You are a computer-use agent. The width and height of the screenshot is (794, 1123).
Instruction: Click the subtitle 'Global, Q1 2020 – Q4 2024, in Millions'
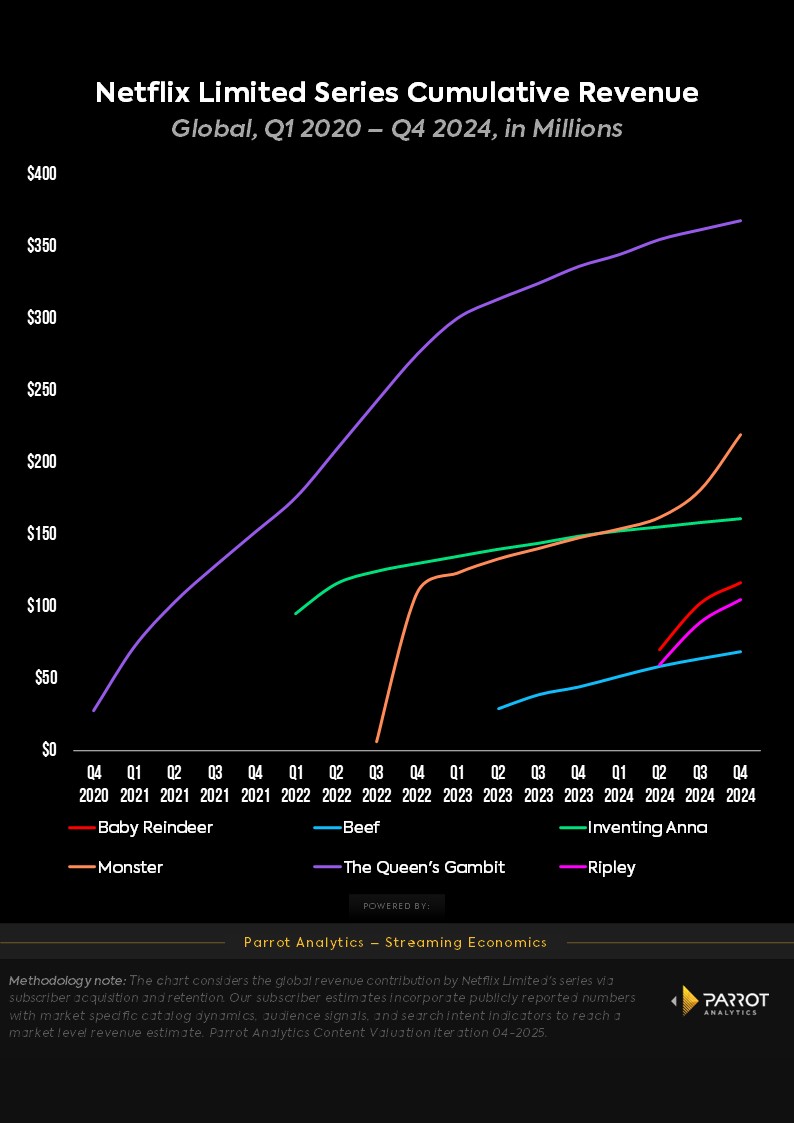397,129
